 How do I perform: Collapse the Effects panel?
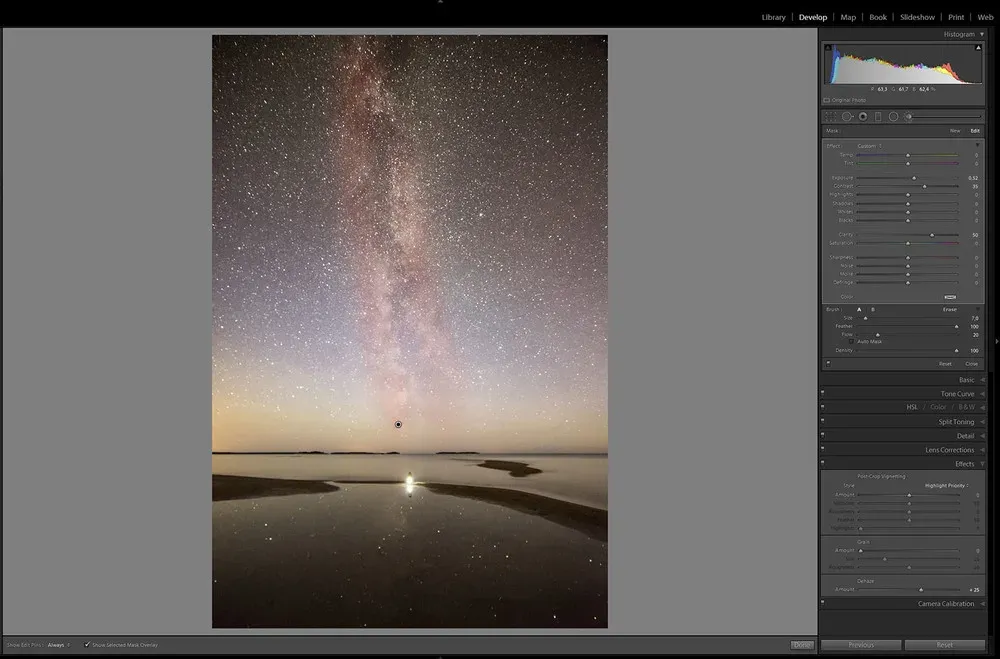[x=982, y=464]
